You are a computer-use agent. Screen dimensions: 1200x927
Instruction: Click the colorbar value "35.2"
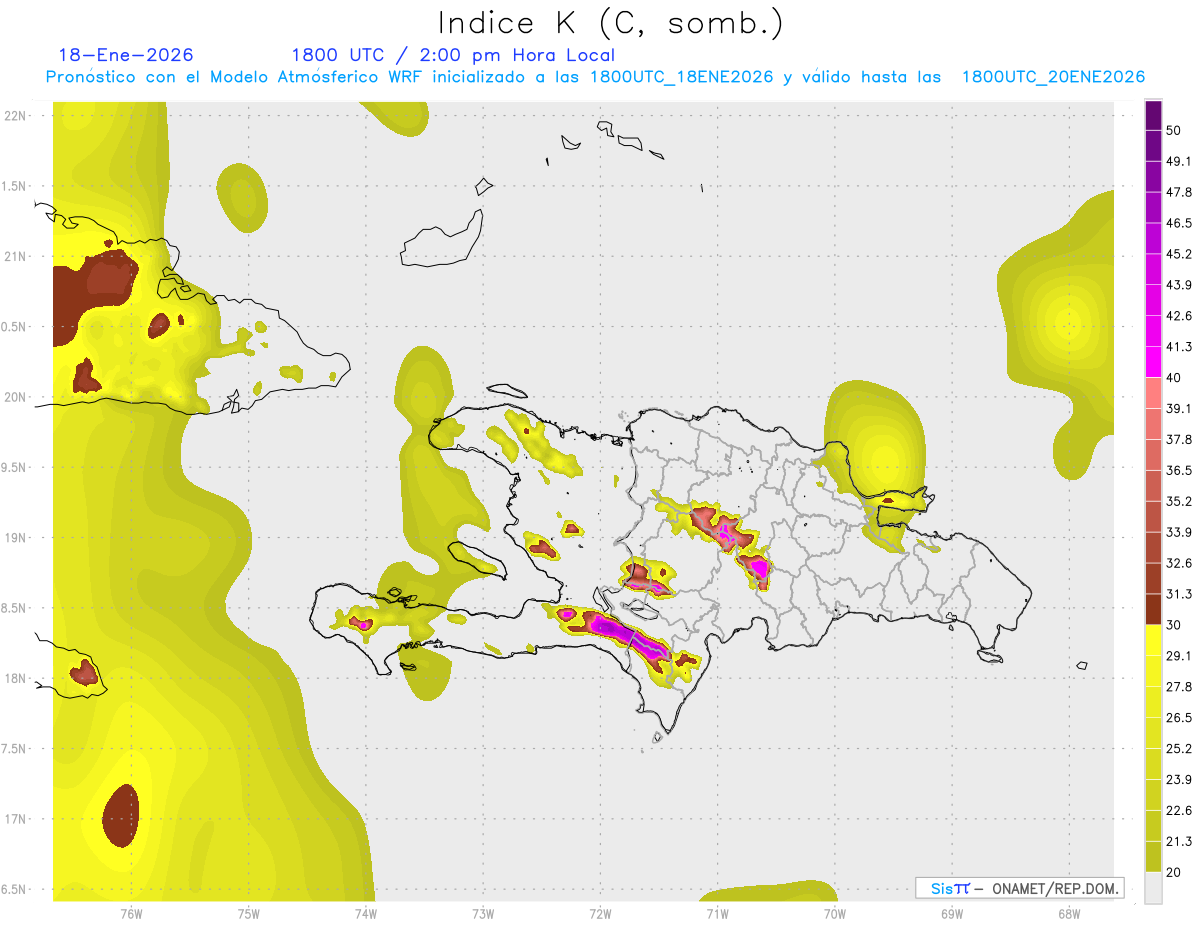tap(1179, 501)
